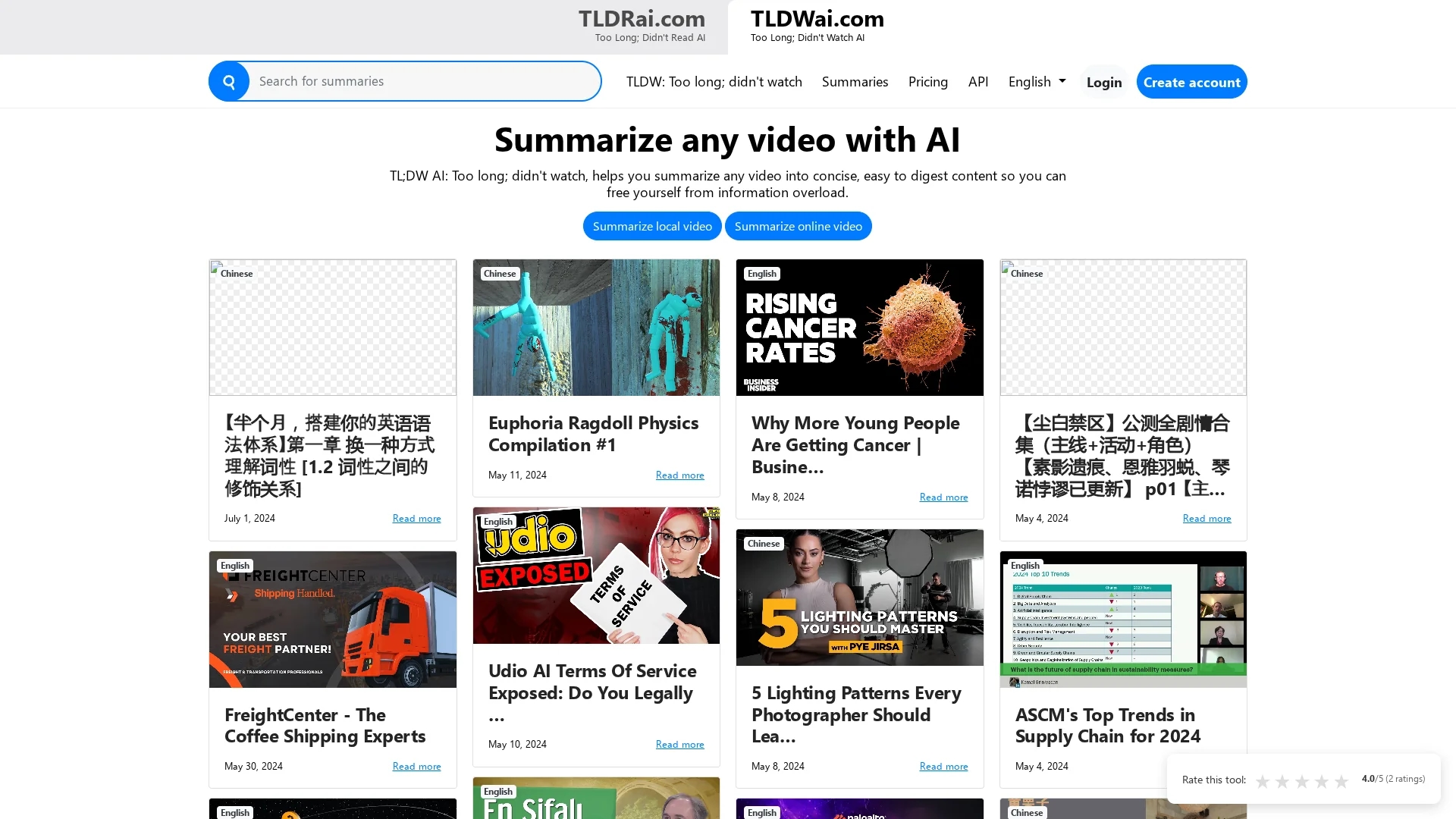Screen dimensions: 1456x819
Task: Open TLDW: Too long; didn't watch menu item
Action: [714, 81]
